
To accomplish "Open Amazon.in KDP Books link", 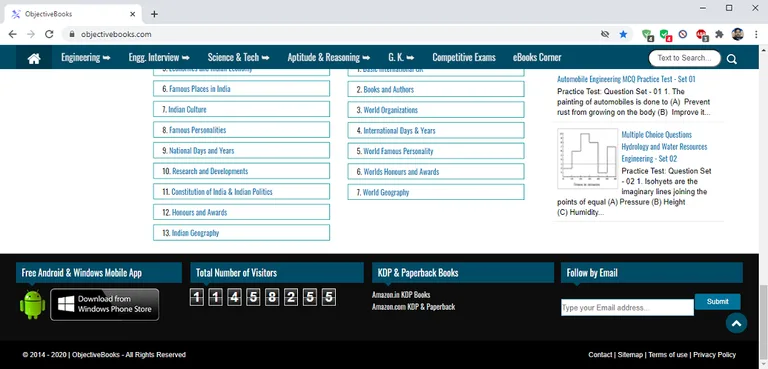I will (401, 295).
